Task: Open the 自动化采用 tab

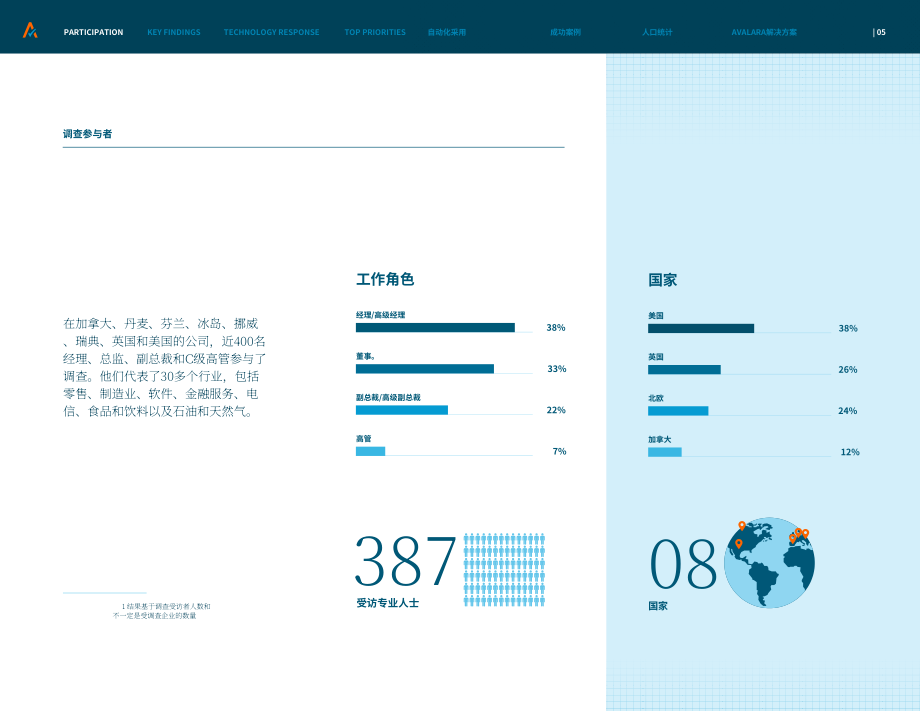Action: tap(447, 32)
